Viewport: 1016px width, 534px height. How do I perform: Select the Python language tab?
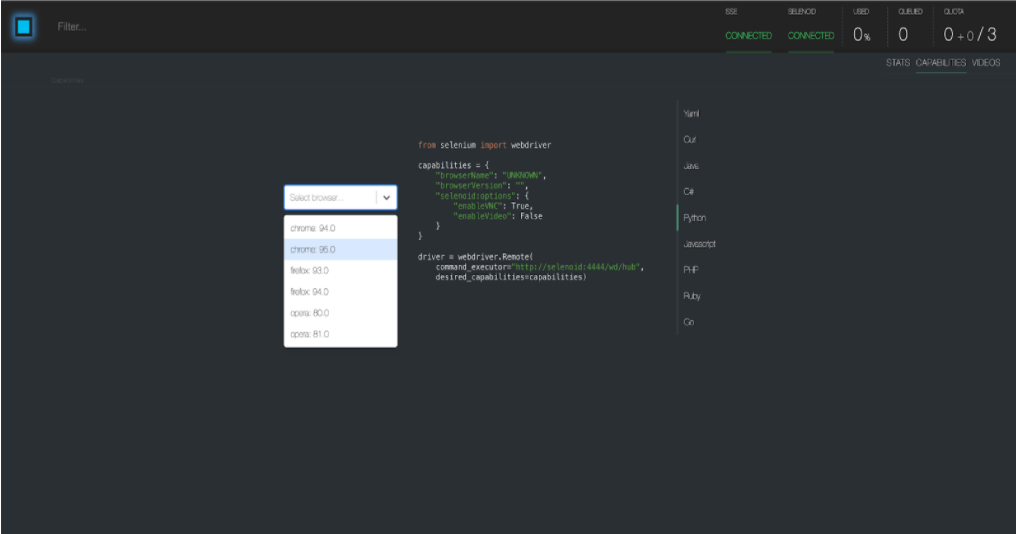(694, 218)
